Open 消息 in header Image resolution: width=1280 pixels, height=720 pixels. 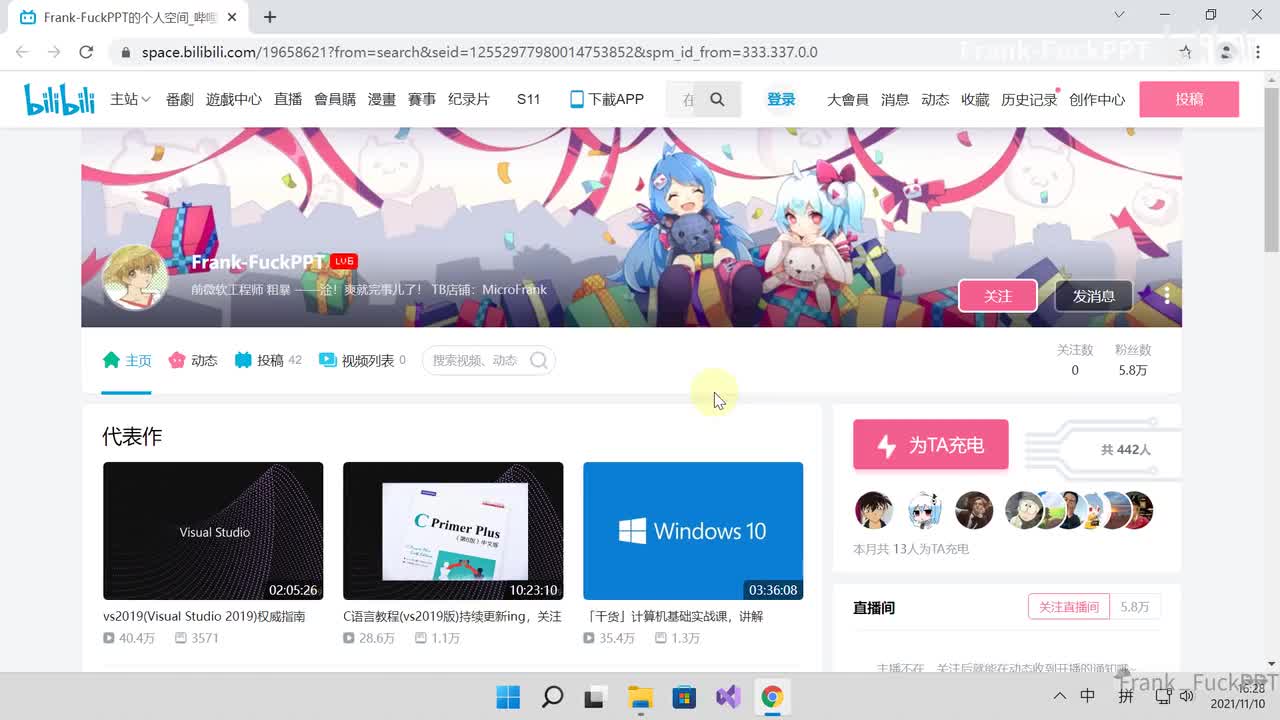pyautogui.click(x=895, y=99)
